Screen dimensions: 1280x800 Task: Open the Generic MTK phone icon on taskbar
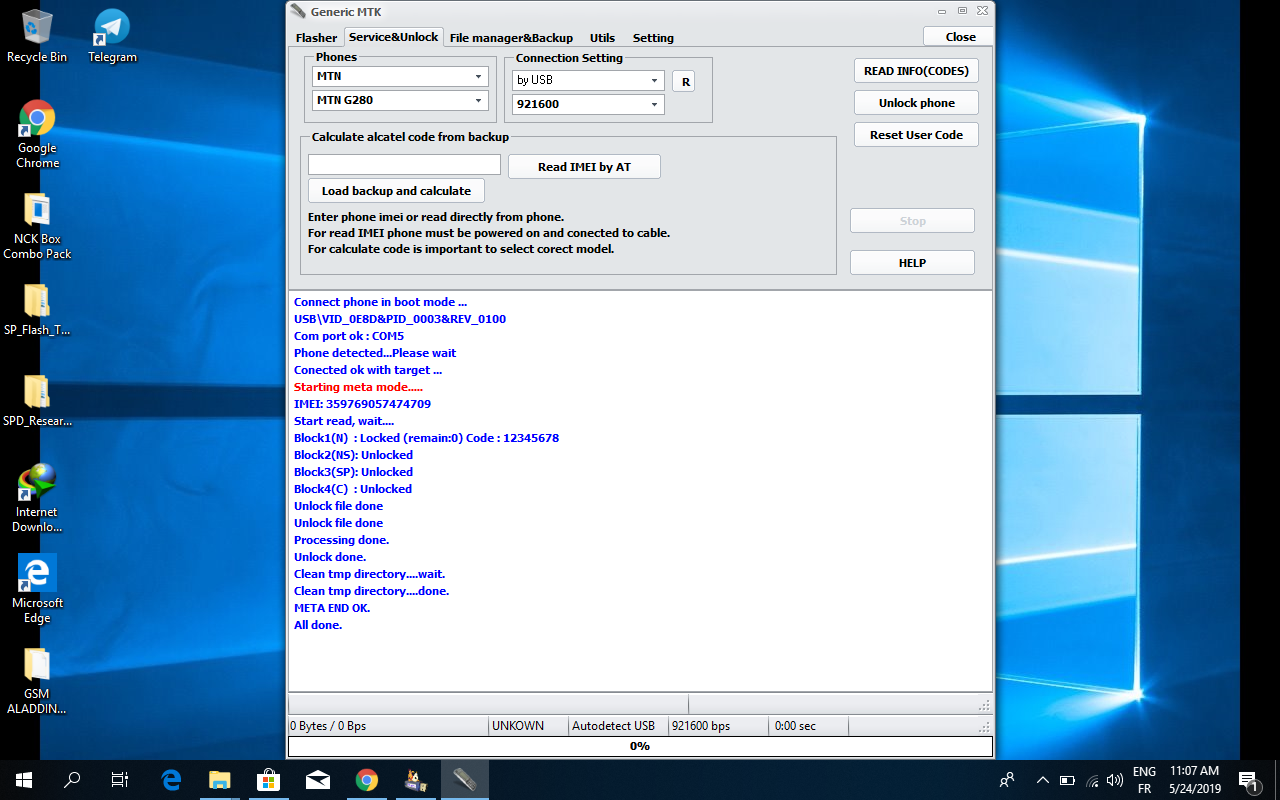[x=465, y=779]
